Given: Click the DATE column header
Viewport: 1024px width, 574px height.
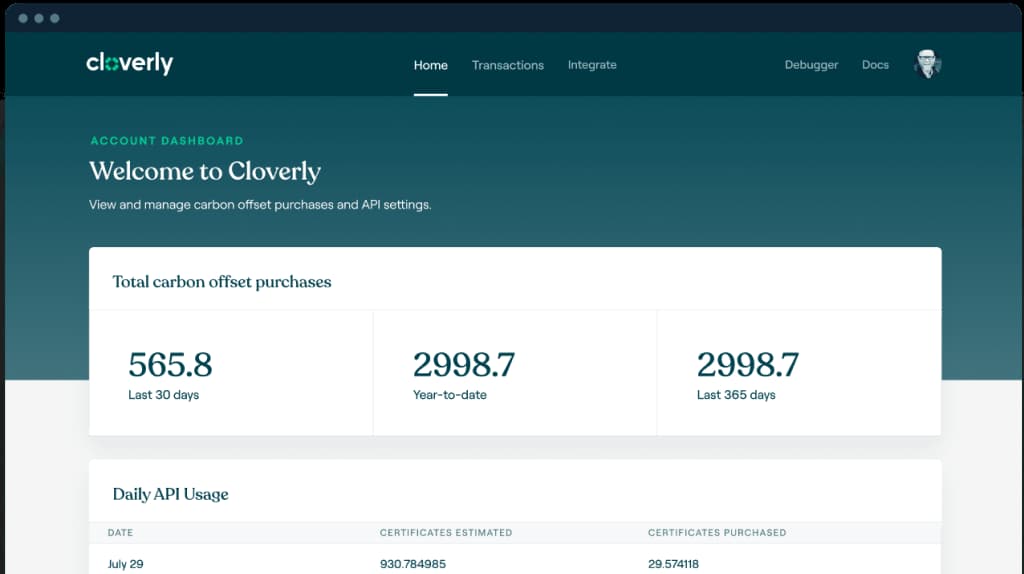Looking at the screenshot, I should [x=120, y=533].
